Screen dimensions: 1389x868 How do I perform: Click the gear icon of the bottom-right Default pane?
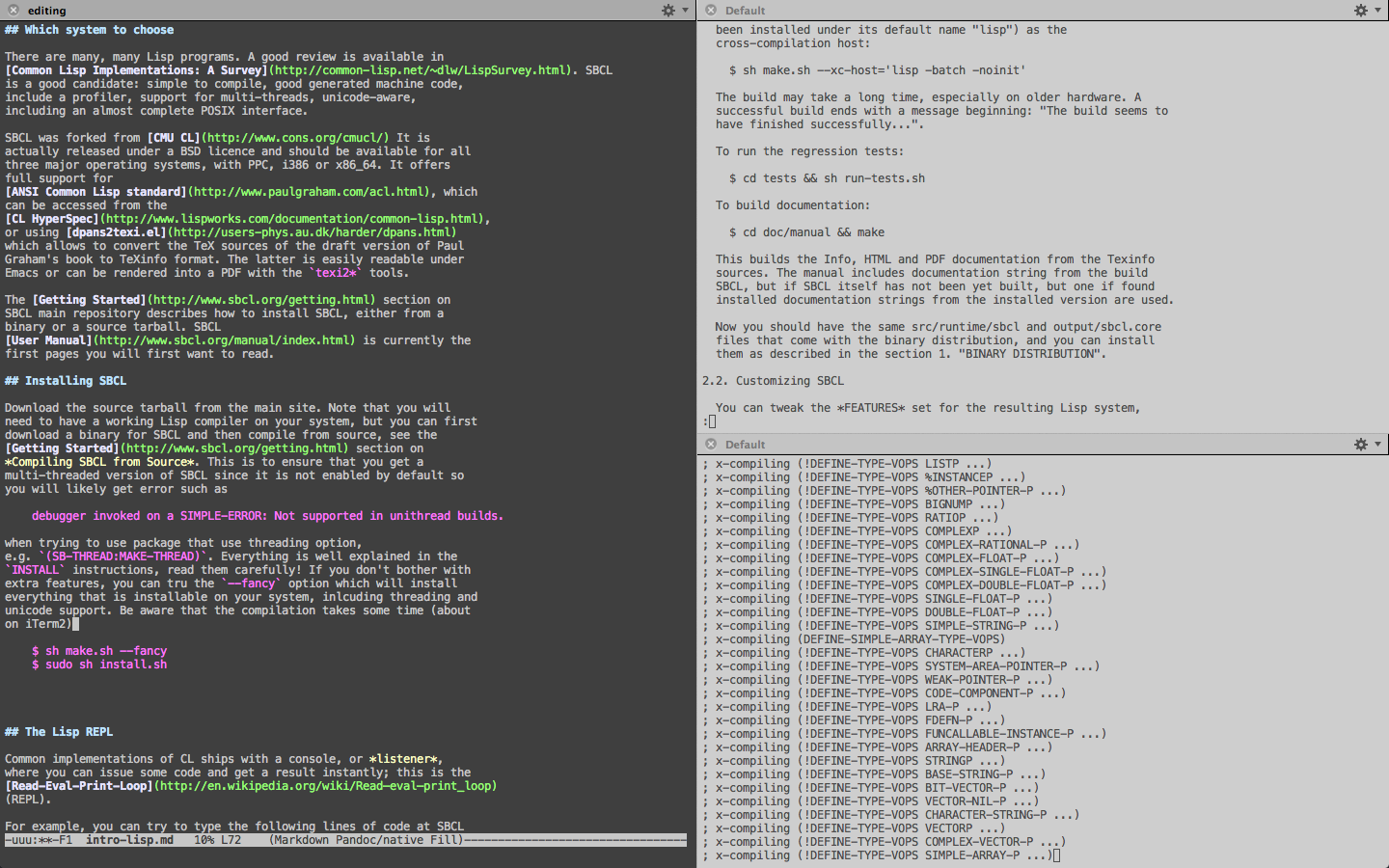click(1360, 445)
